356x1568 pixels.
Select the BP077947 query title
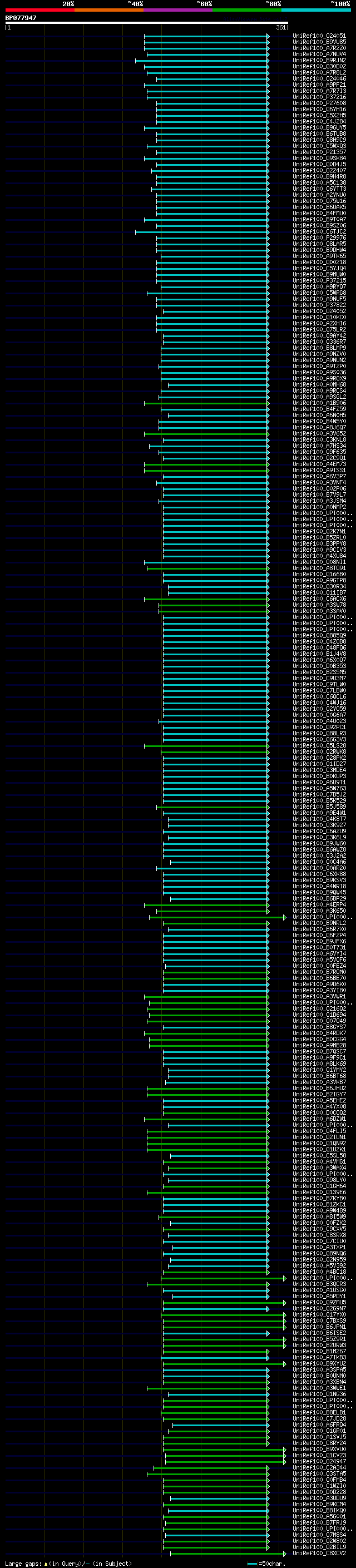click(x=21, y=18)
